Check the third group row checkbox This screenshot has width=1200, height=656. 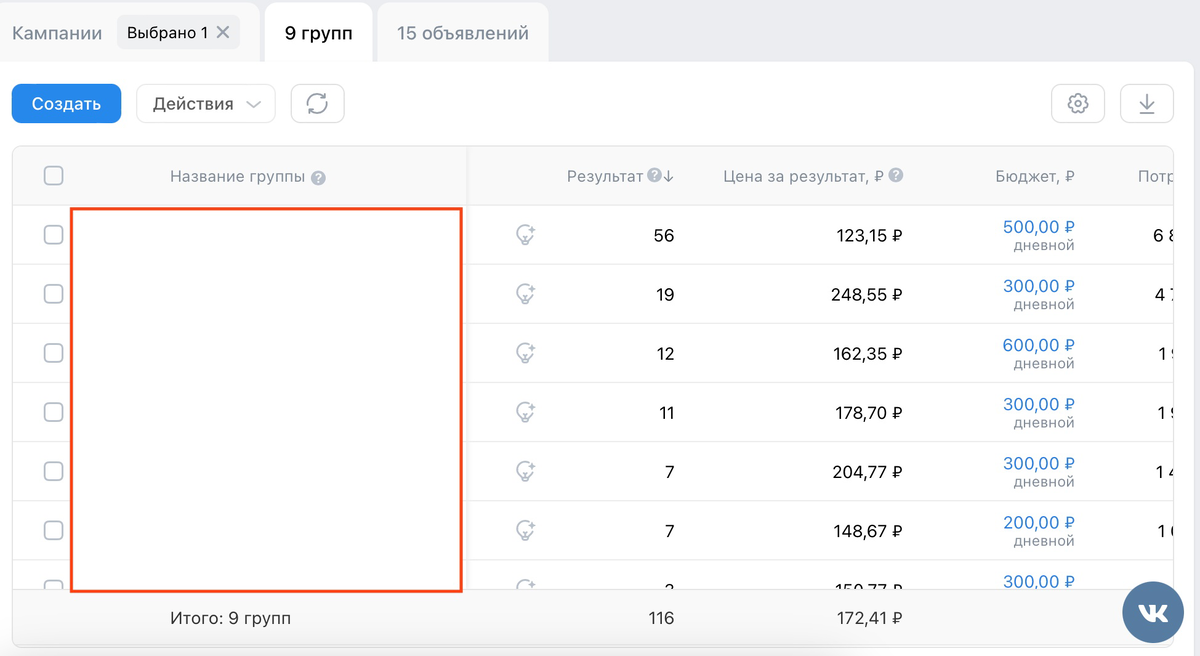[54, 353]
